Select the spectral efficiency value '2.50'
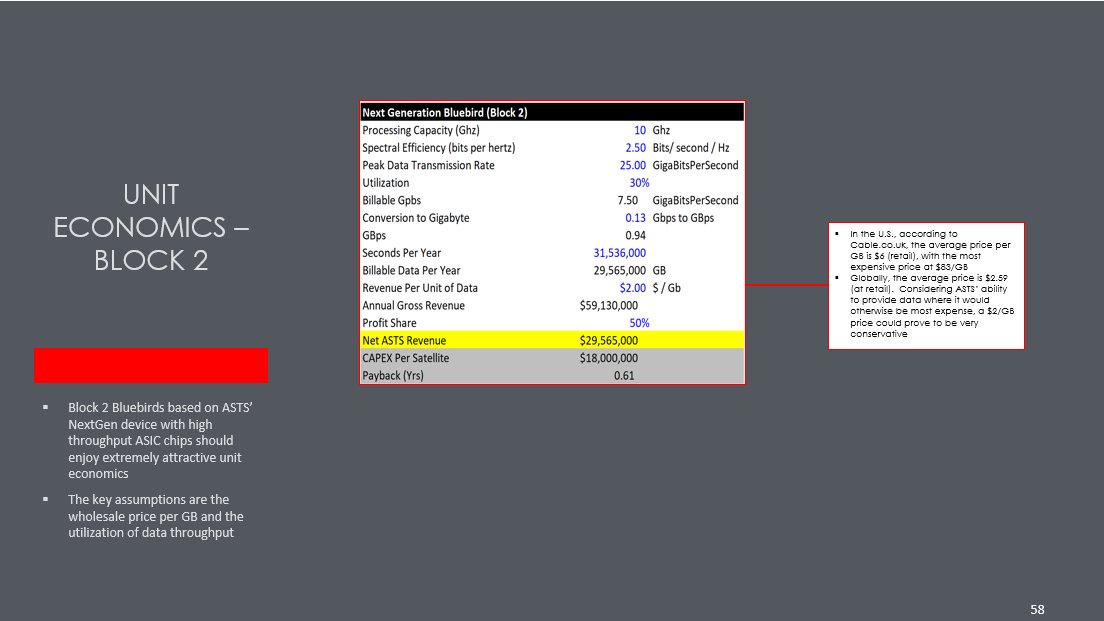This screenshot has height=621, width=1104. (x=635, y=148)
